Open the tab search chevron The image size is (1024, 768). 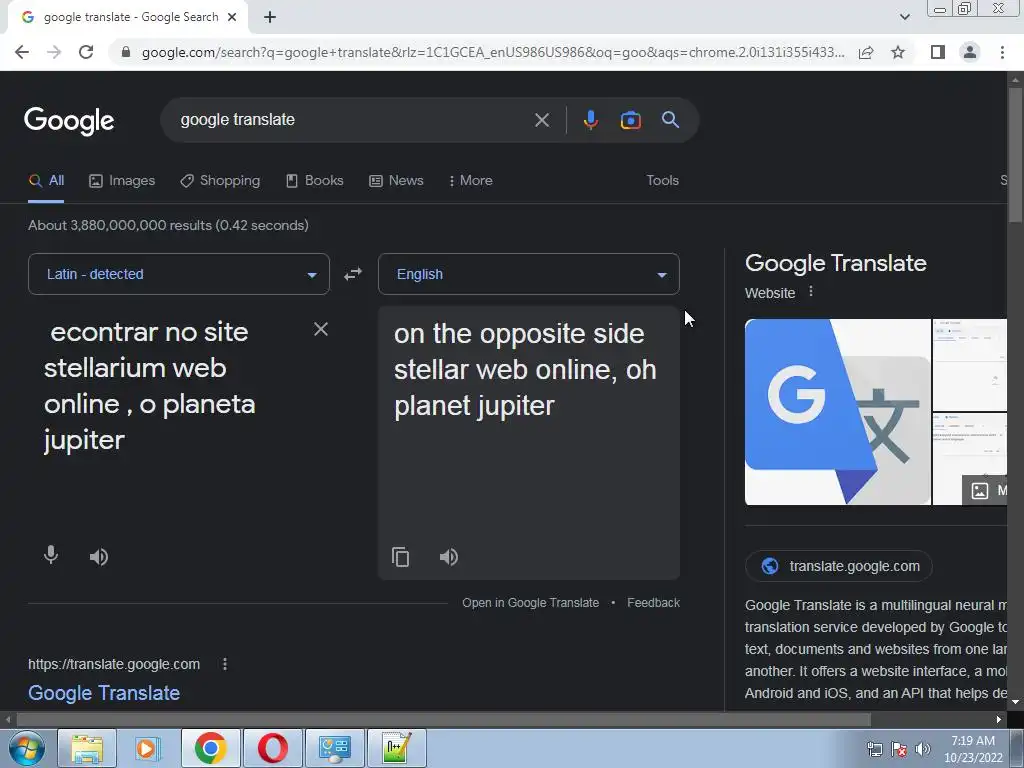904,18
